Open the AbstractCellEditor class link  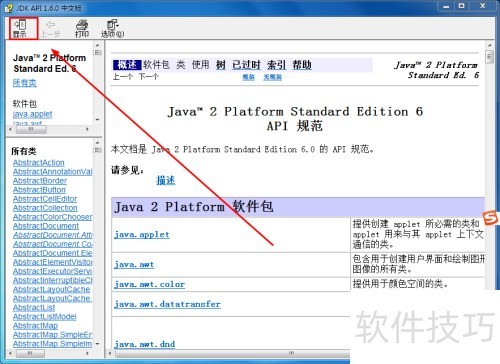[x=45, y=199]
